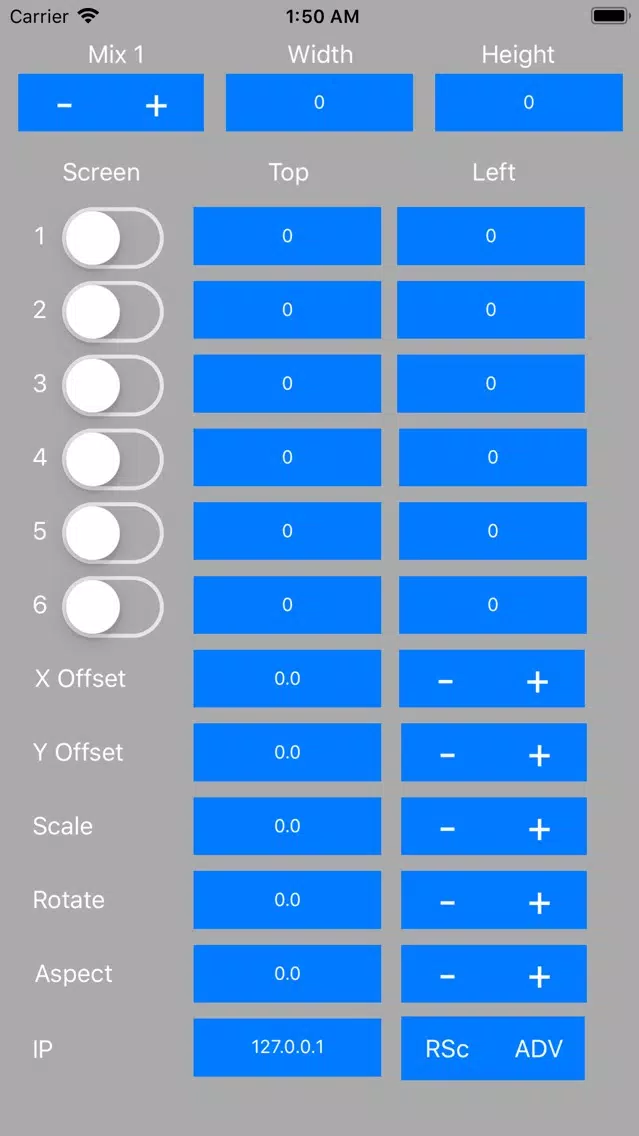
Task: Decrease Aspect with minus icon
Action: pyautogui.click(x=447, y=977)
